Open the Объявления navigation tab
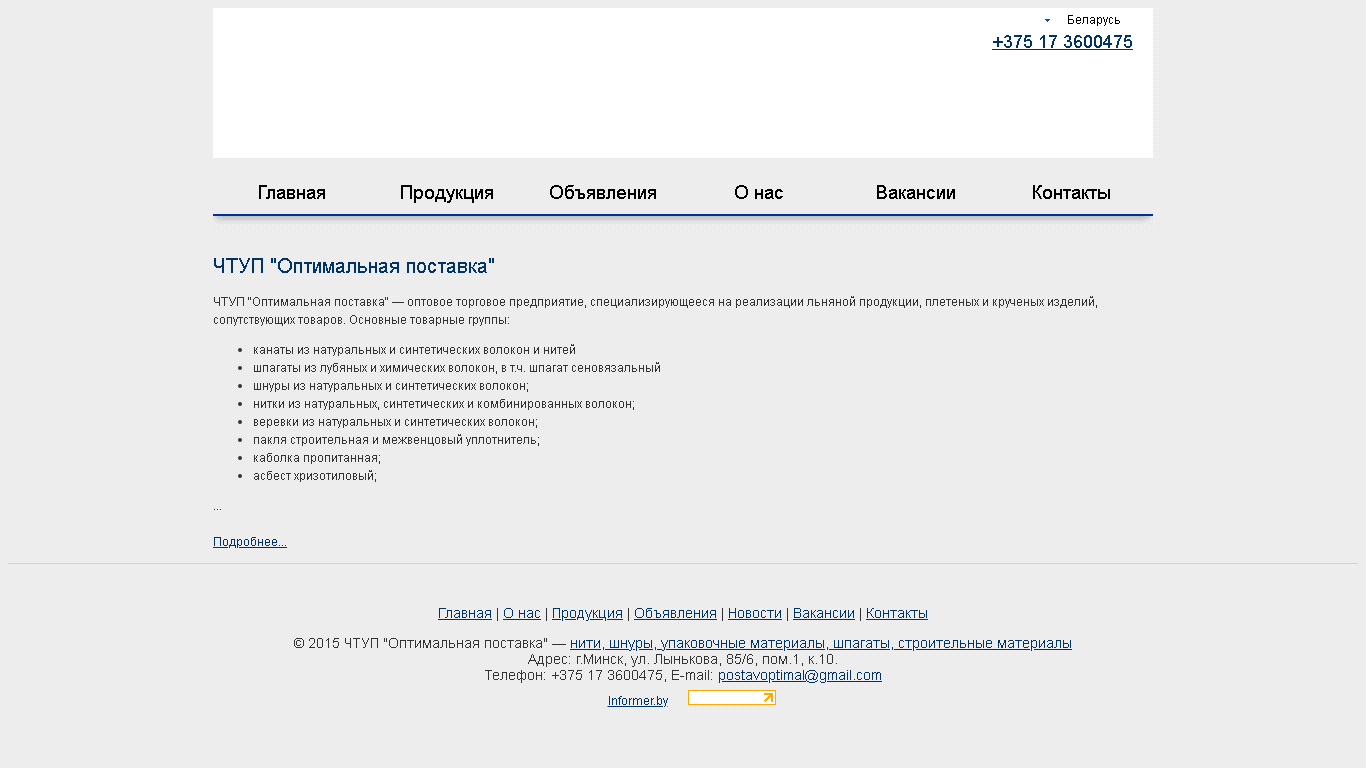Screen dimensions: 1366x768 coord(603,193)
